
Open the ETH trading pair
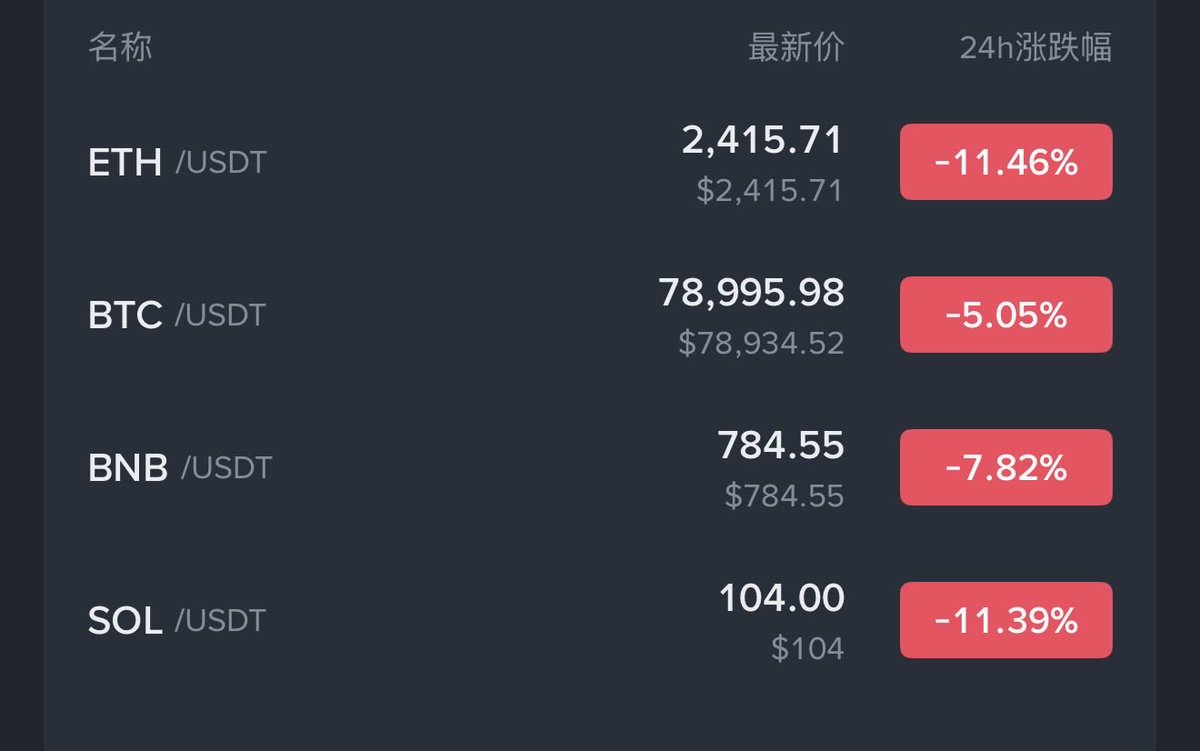coord(126,162)
